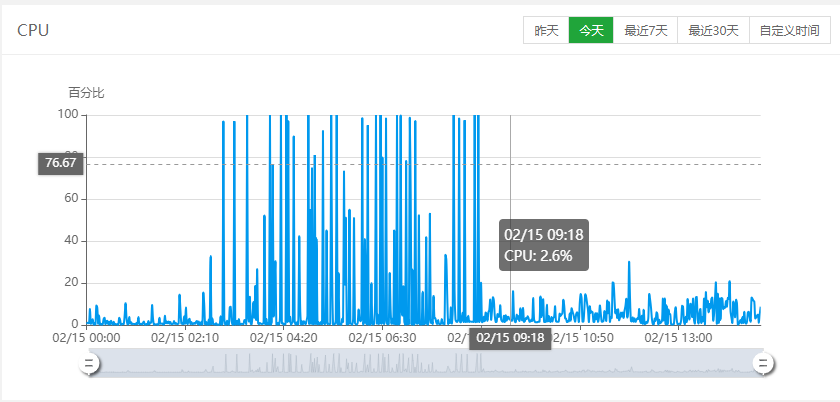
Task: Click the 02/15 09:18 axis marker label
Action: click(x=510, y=338)
